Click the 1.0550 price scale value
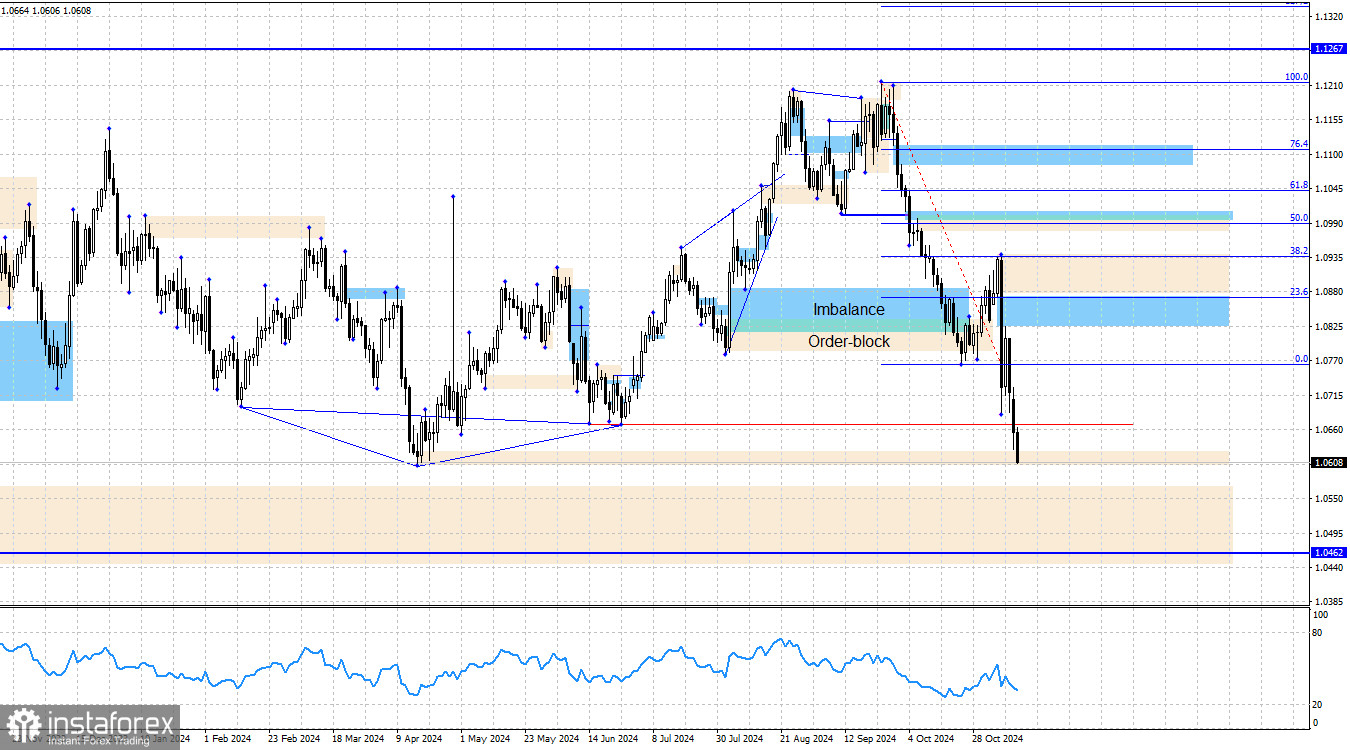The image size is (1350, 750). [1330, 499]
